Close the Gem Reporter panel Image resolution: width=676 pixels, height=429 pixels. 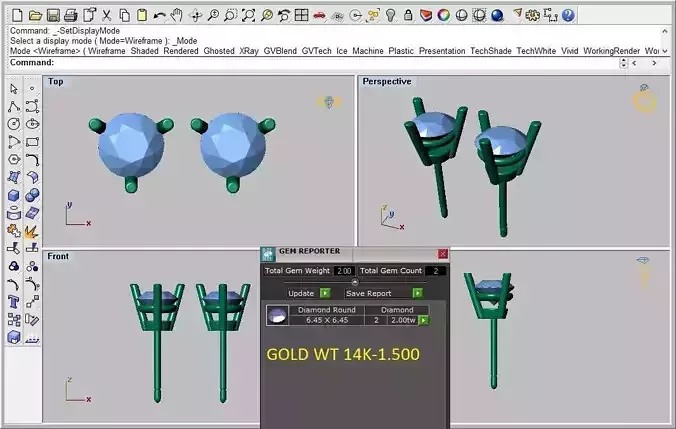pyautogui.click(x=442, y=254)
